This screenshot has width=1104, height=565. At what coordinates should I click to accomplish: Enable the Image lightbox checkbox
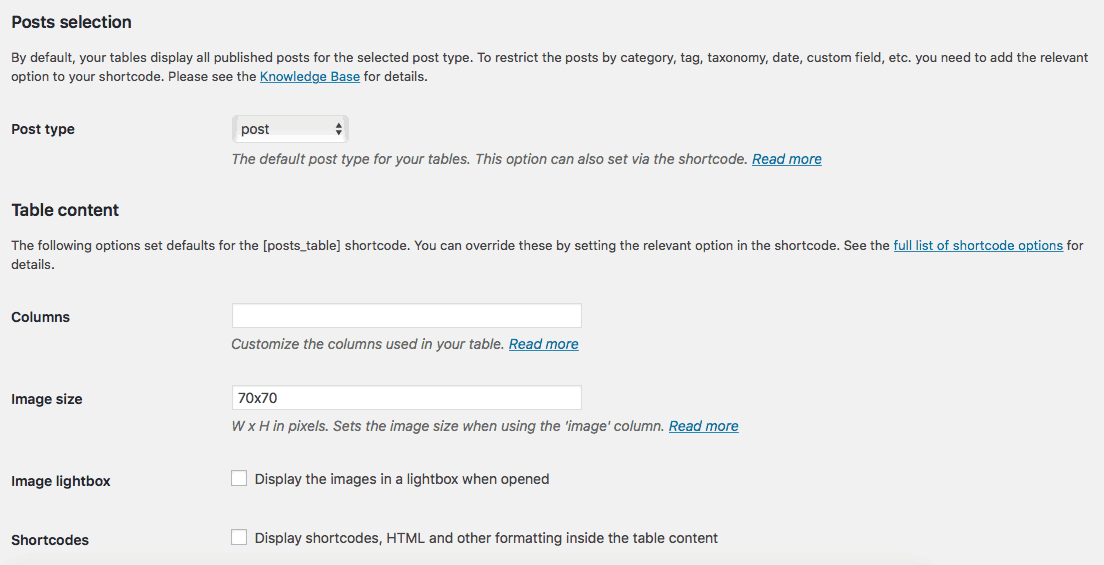pyautogui.click(x=239, y=478)
